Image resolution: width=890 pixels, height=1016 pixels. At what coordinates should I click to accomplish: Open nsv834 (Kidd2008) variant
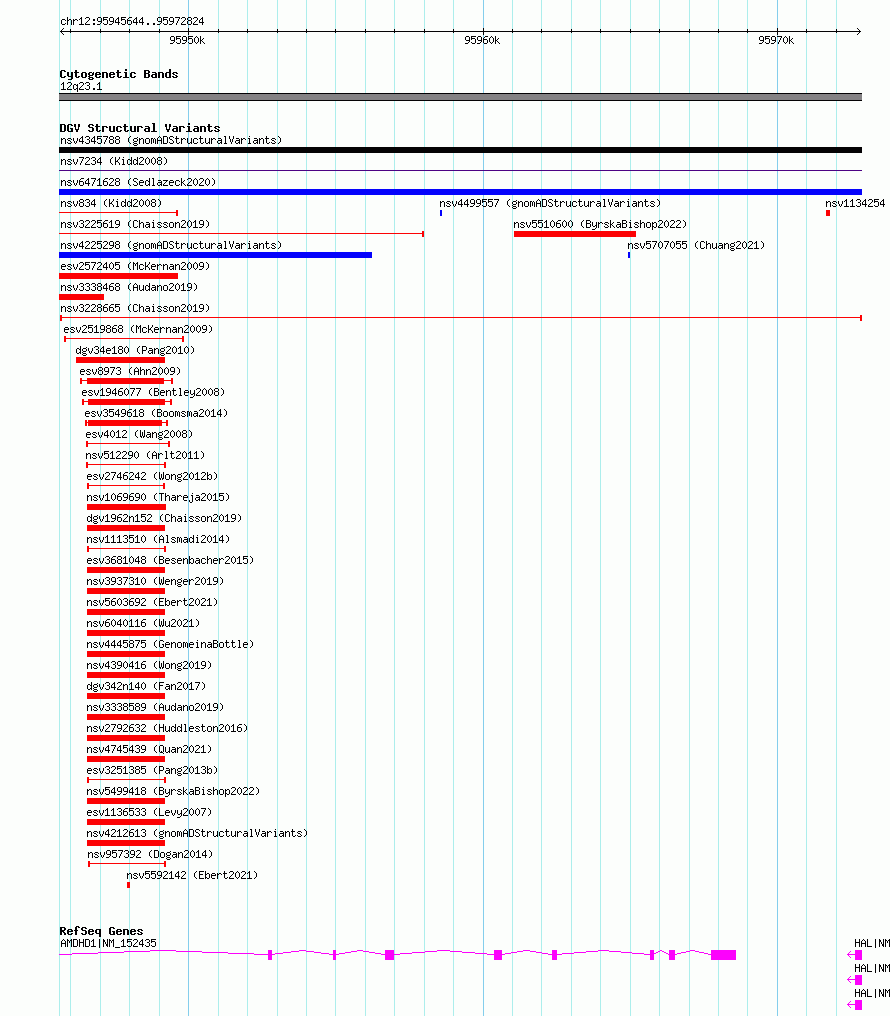pyautogui.click(x=111, y=203)
